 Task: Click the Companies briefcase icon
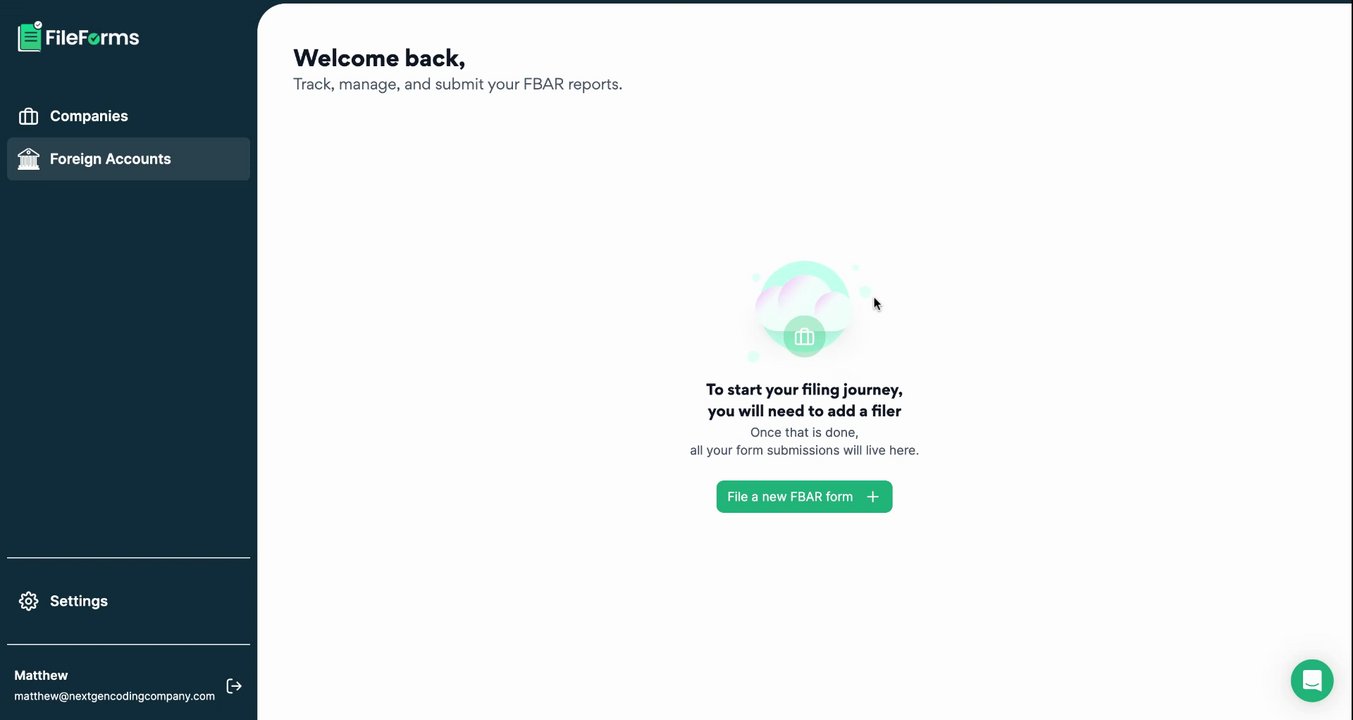point(29,116)
